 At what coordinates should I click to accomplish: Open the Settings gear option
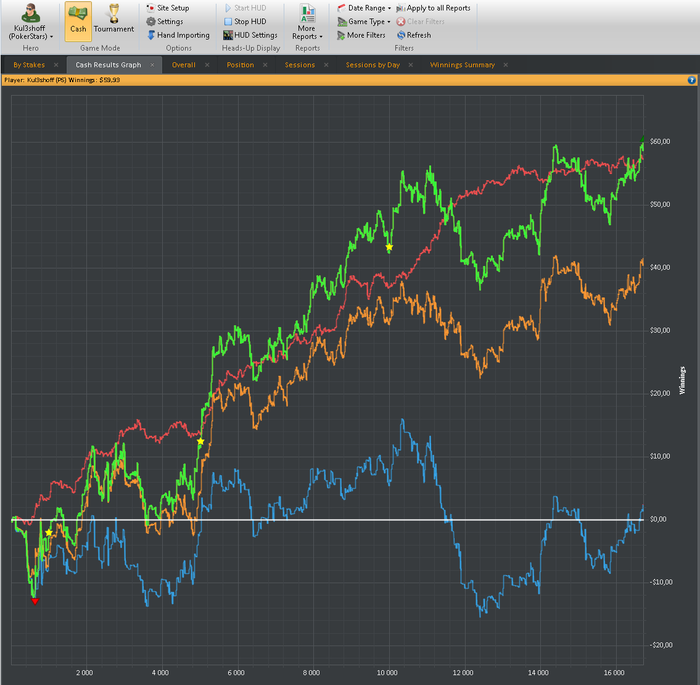(165, 21)
